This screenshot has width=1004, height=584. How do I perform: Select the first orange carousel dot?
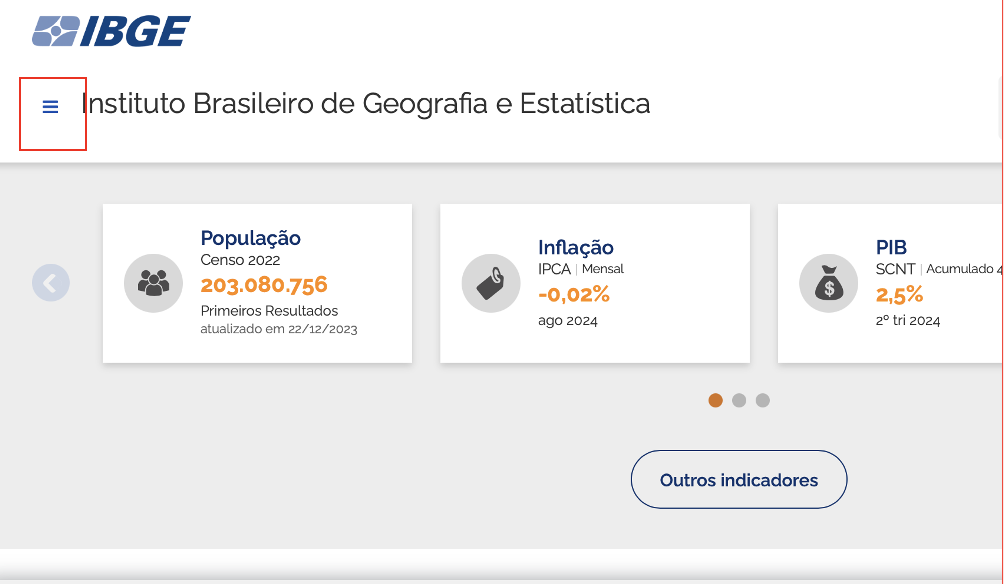tap(715, 400)
